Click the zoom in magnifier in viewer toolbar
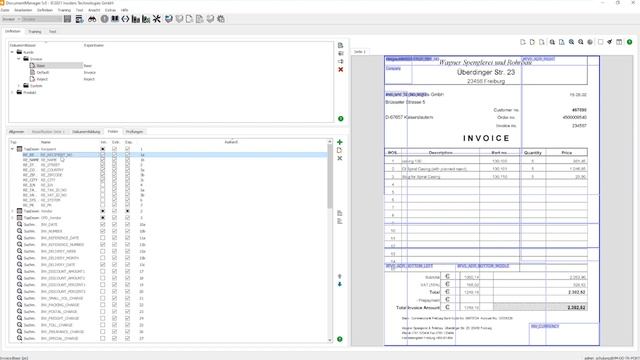This screenshot has width=640, height=360. [571, 42]
